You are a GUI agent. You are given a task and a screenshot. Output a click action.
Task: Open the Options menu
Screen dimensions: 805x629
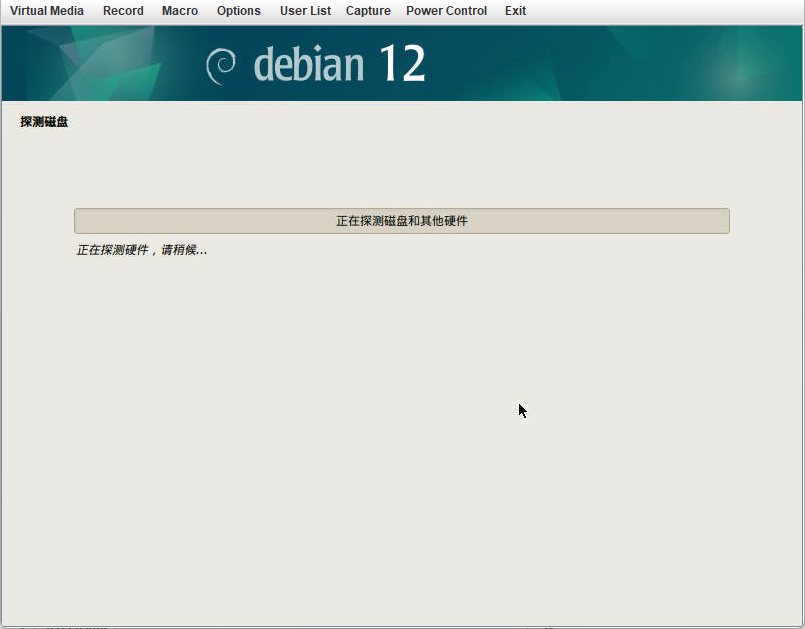click(x=239, y=11)
